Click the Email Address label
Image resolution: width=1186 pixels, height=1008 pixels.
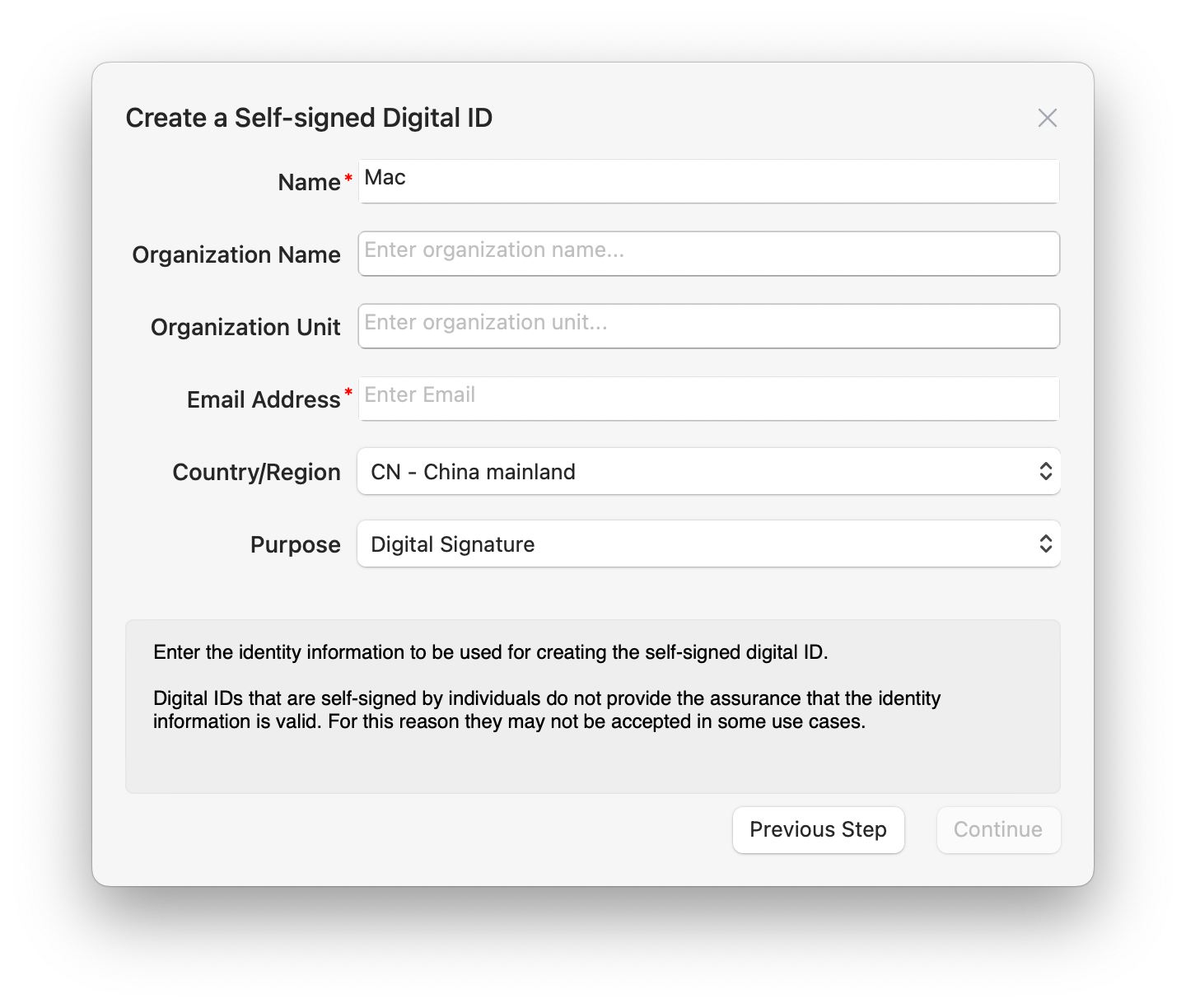[x=264, y=399]
